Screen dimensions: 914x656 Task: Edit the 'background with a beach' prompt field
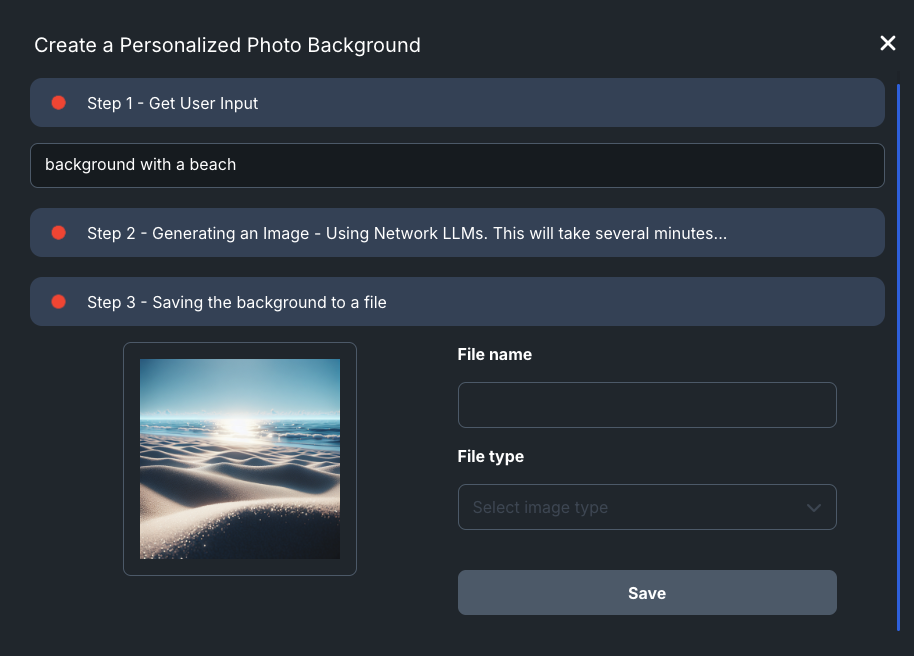(457, 165)
